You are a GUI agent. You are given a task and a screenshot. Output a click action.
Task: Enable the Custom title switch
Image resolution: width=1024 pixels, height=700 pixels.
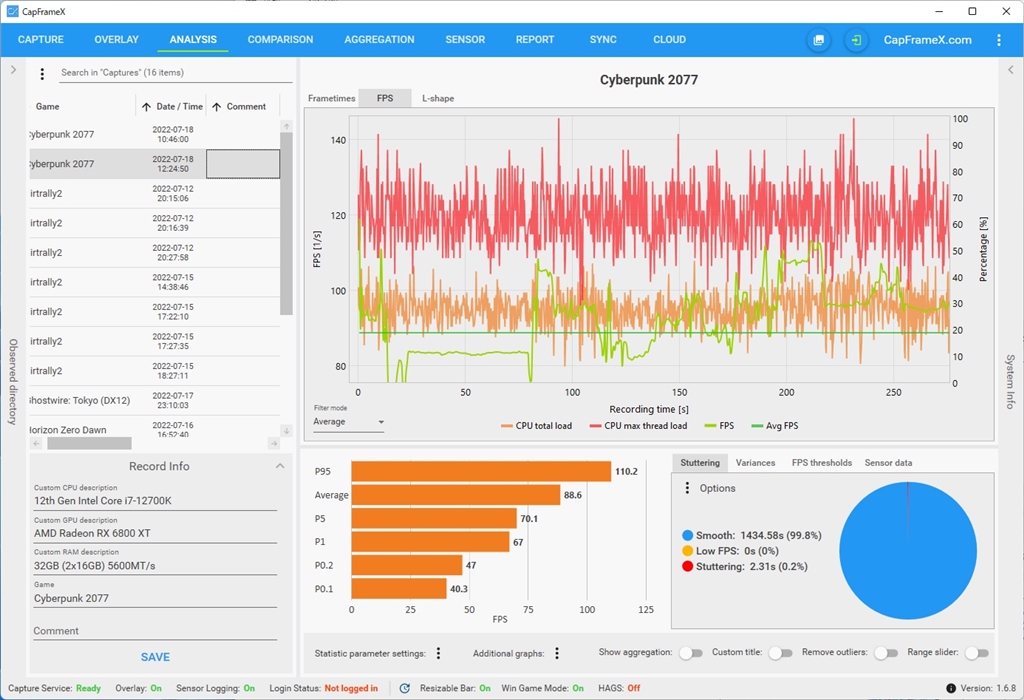[x=780, y=653]
